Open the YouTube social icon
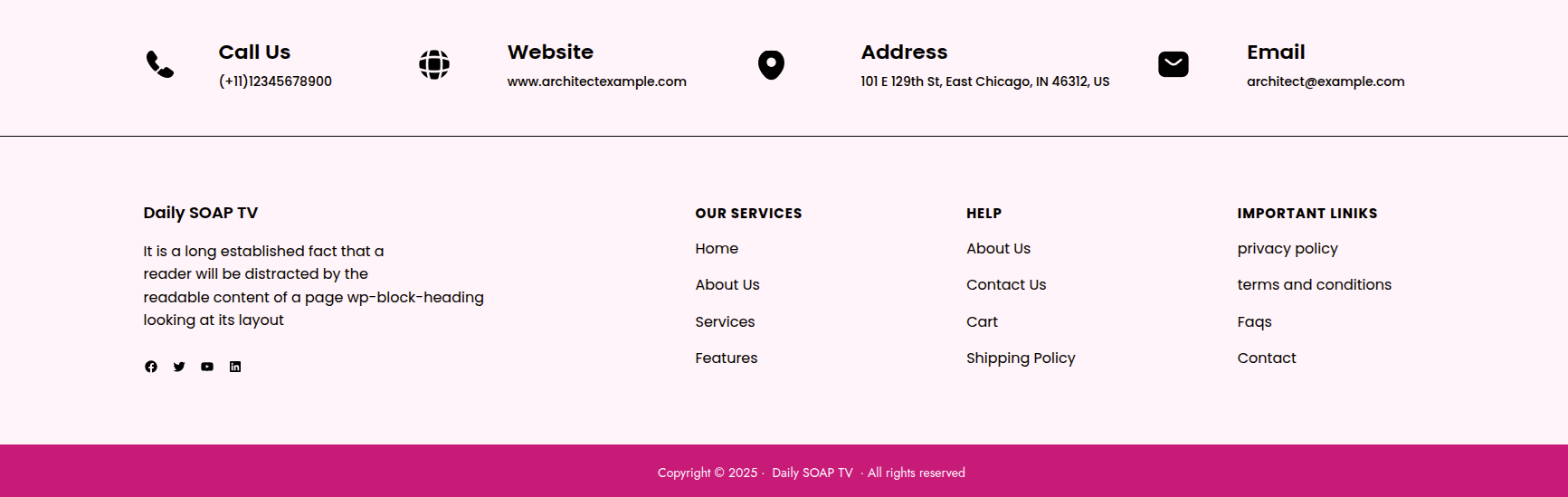This screenshot has height=497, width=1568. [x=207, y=367]
